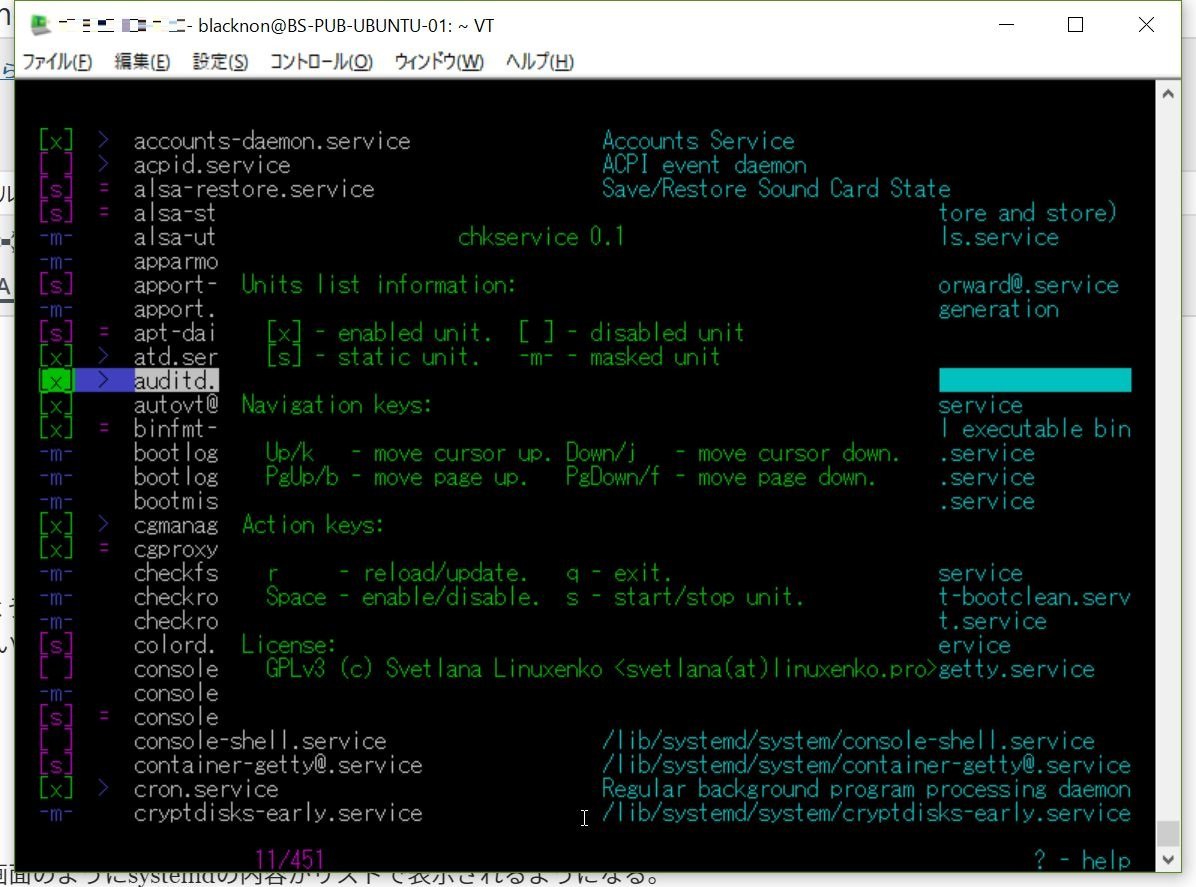Image resolution: width=1196 pixels, height=887 pixels.
Task: Click the 'Action keys:' heading
Action: click(313, 525)
